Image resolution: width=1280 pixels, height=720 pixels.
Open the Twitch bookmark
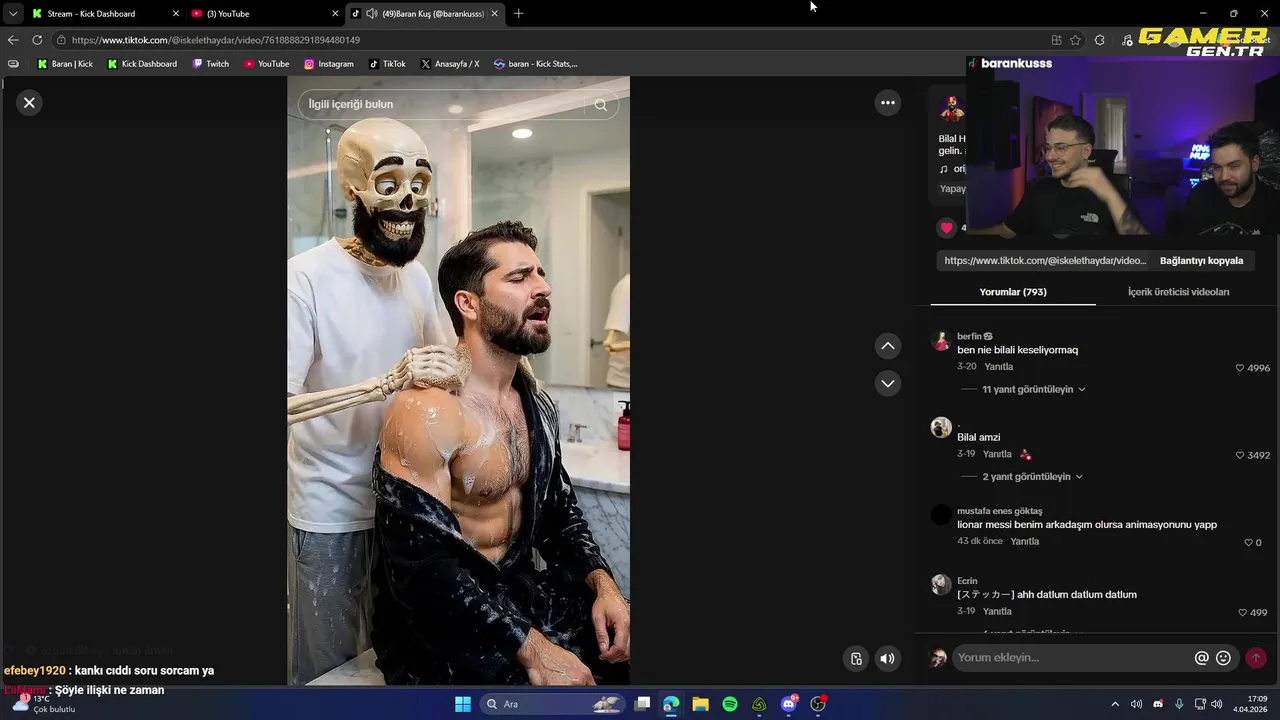tap(211, 64)
